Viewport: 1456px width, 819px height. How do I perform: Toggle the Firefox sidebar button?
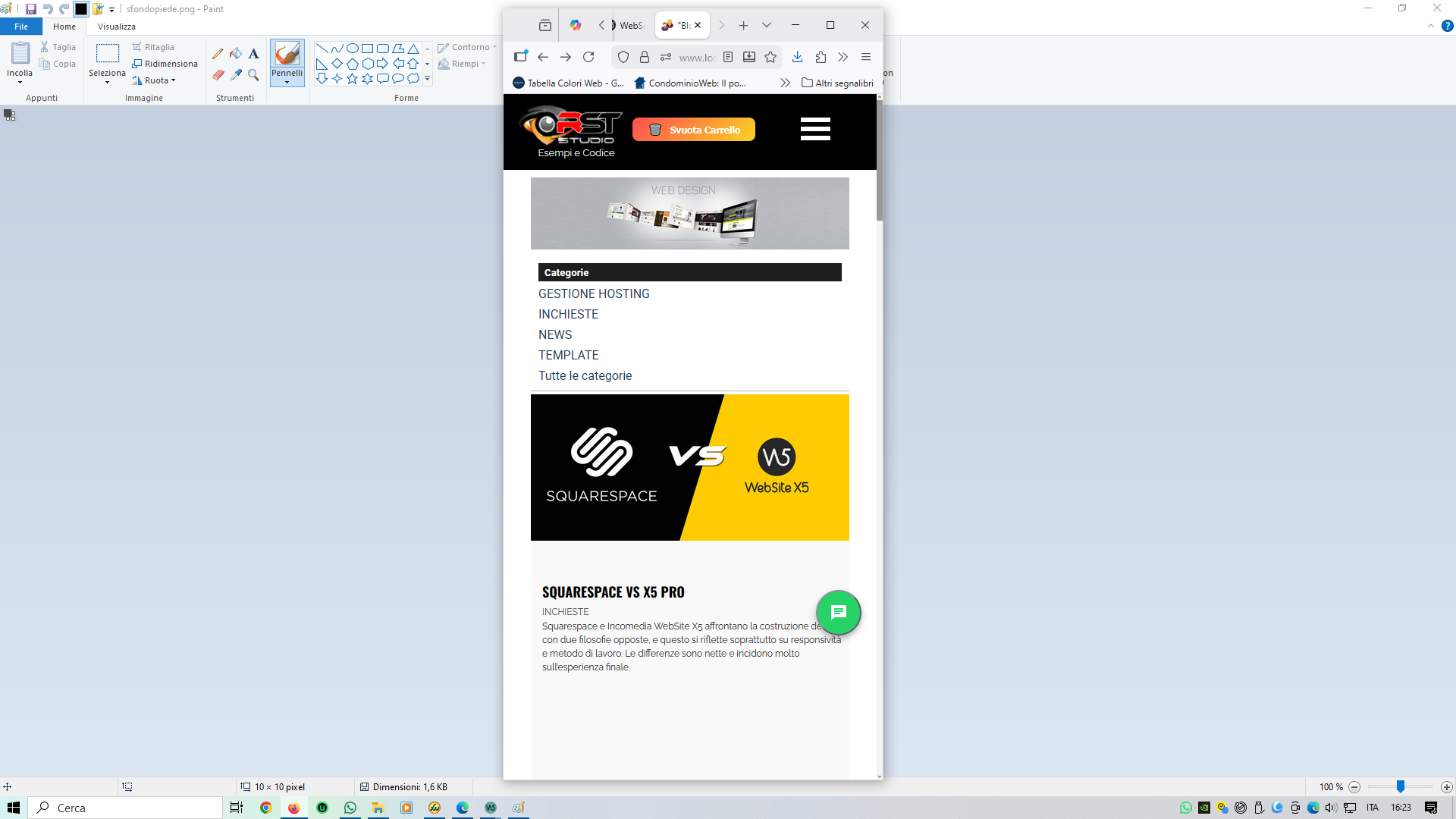coord(520,57)
